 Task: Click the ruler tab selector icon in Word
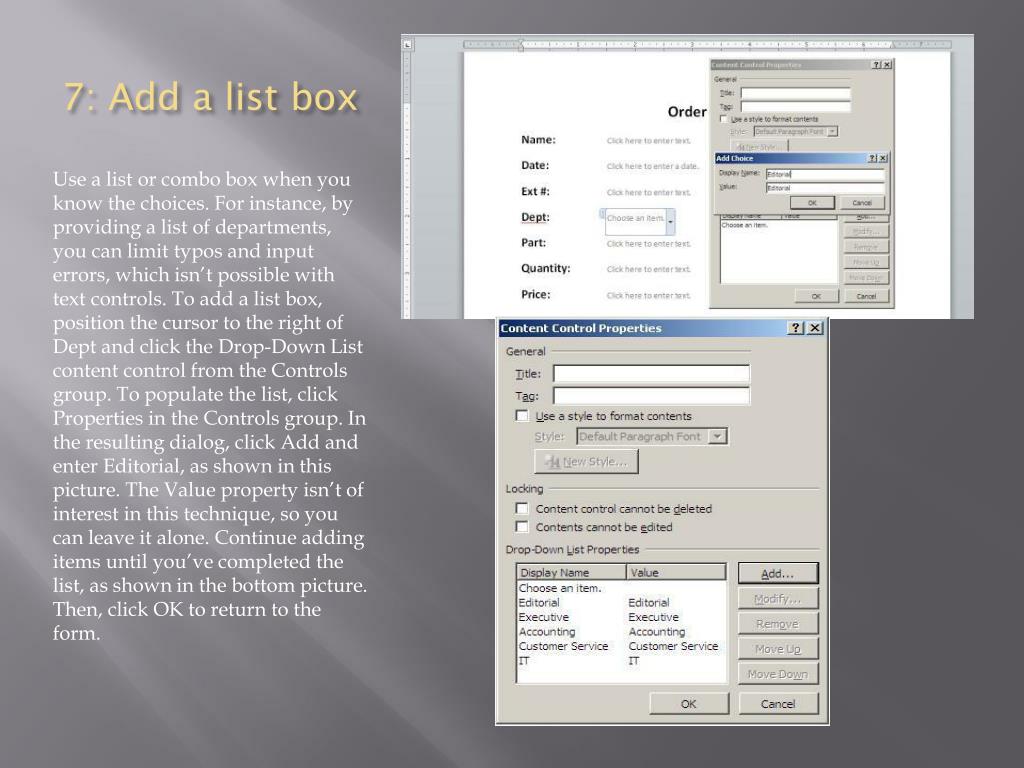coord(407,44)
